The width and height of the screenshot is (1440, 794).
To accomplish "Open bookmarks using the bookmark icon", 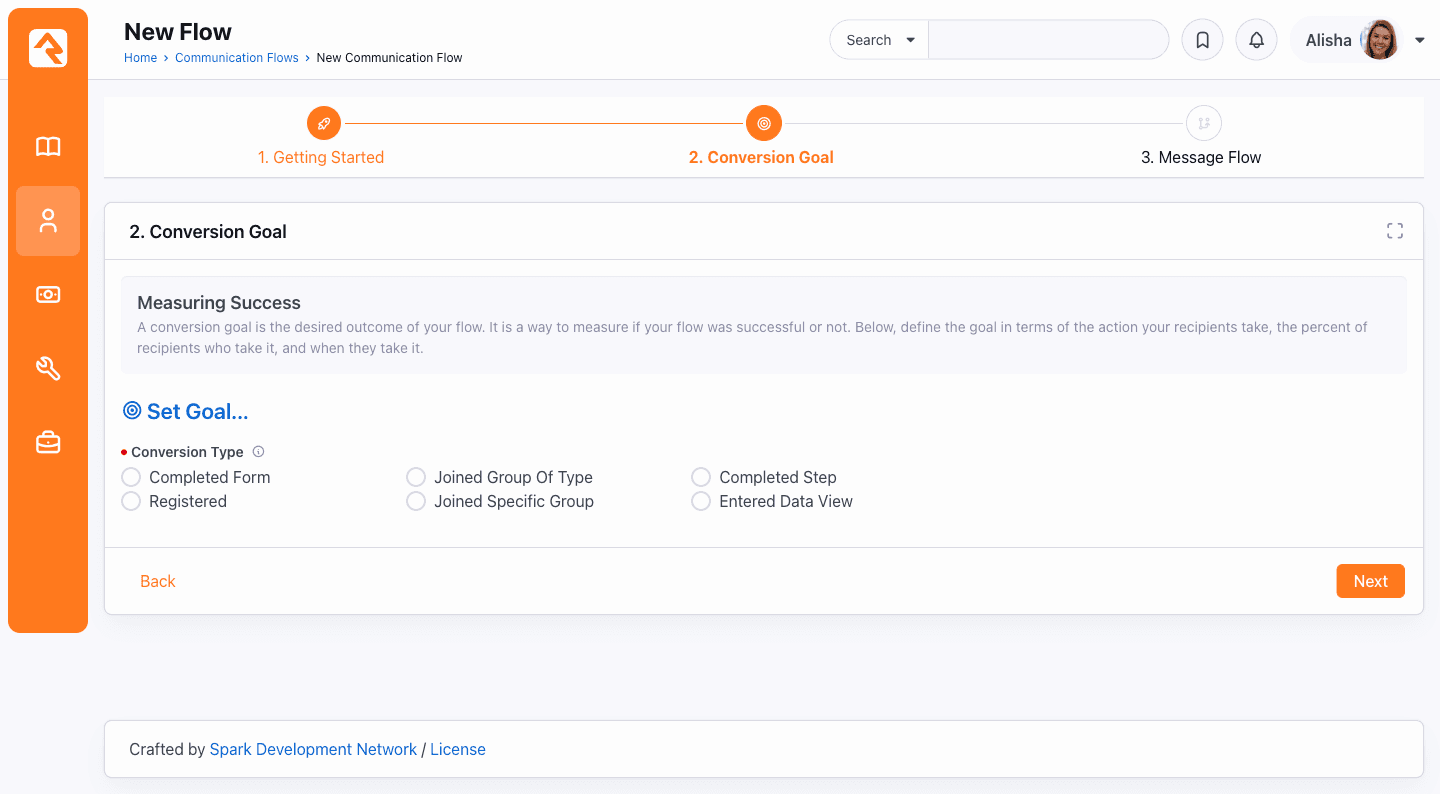I will pyautogui.click(x=1202, y=39).
